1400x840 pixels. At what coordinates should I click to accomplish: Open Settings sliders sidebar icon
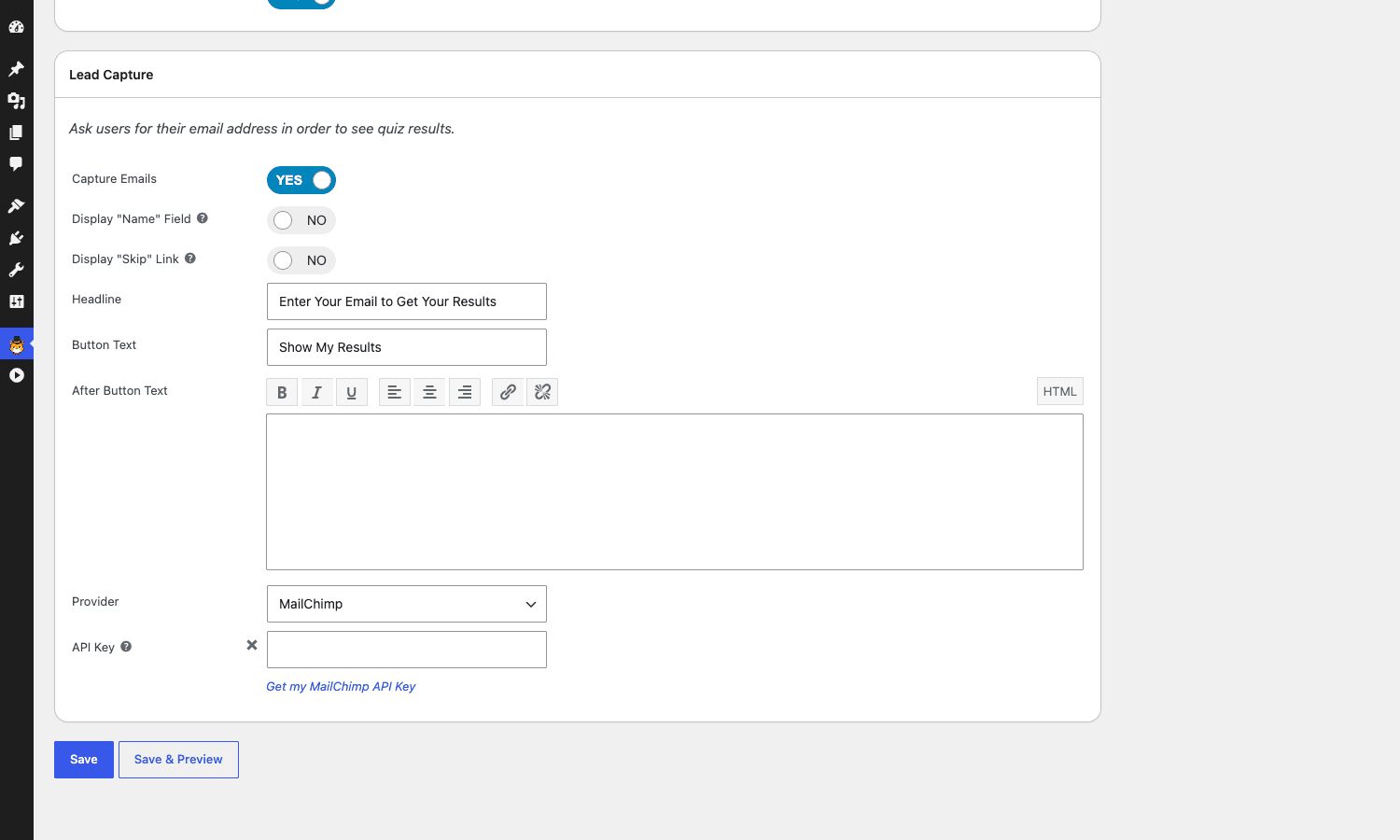16,301
